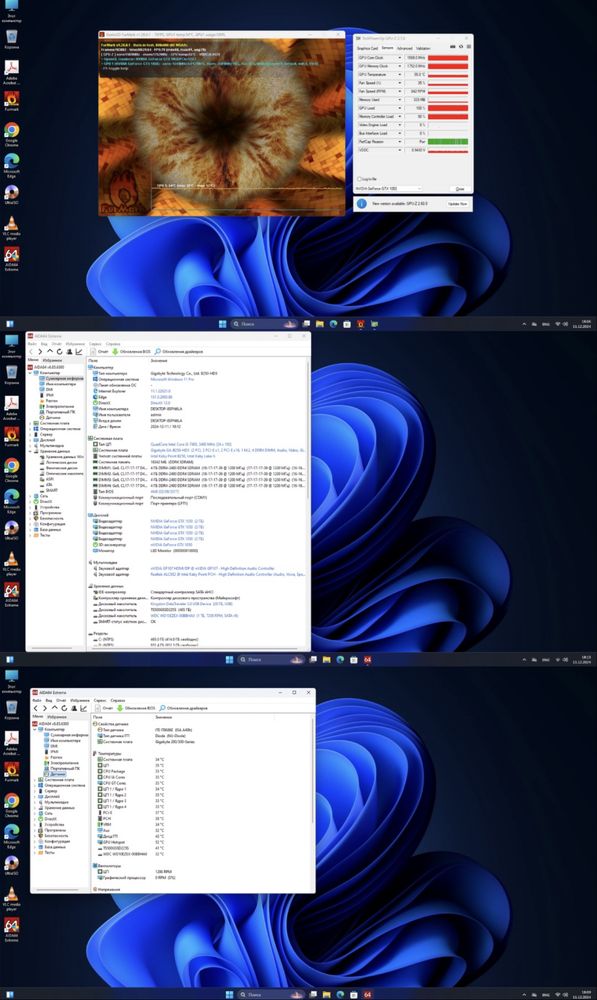Click the PerfCap Reason green graph bar
Image resolution: width=597 pixels, height=1000 pixels.
point(448,142)
